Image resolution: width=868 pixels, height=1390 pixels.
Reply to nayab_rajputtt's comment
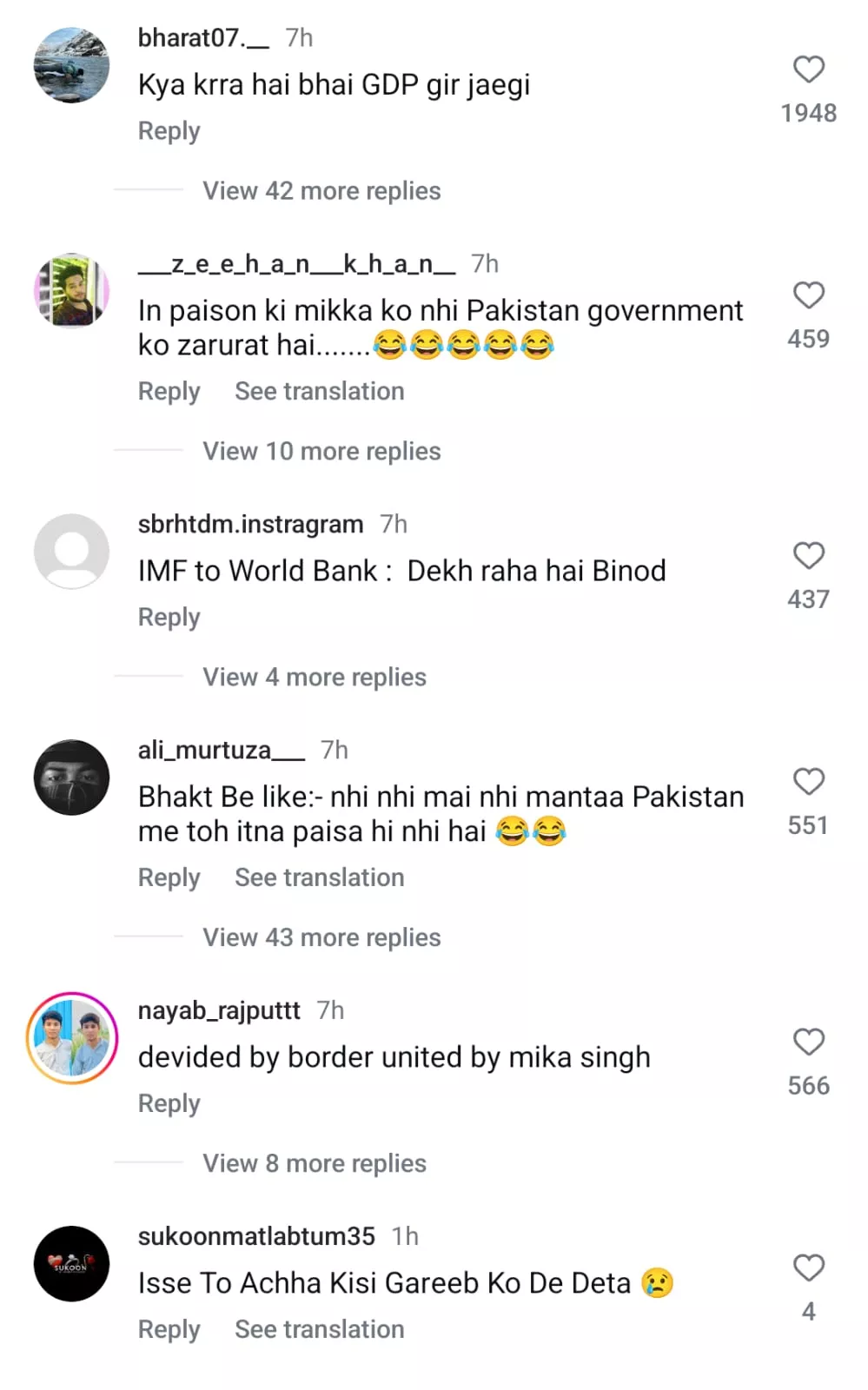pos(169,1103)
